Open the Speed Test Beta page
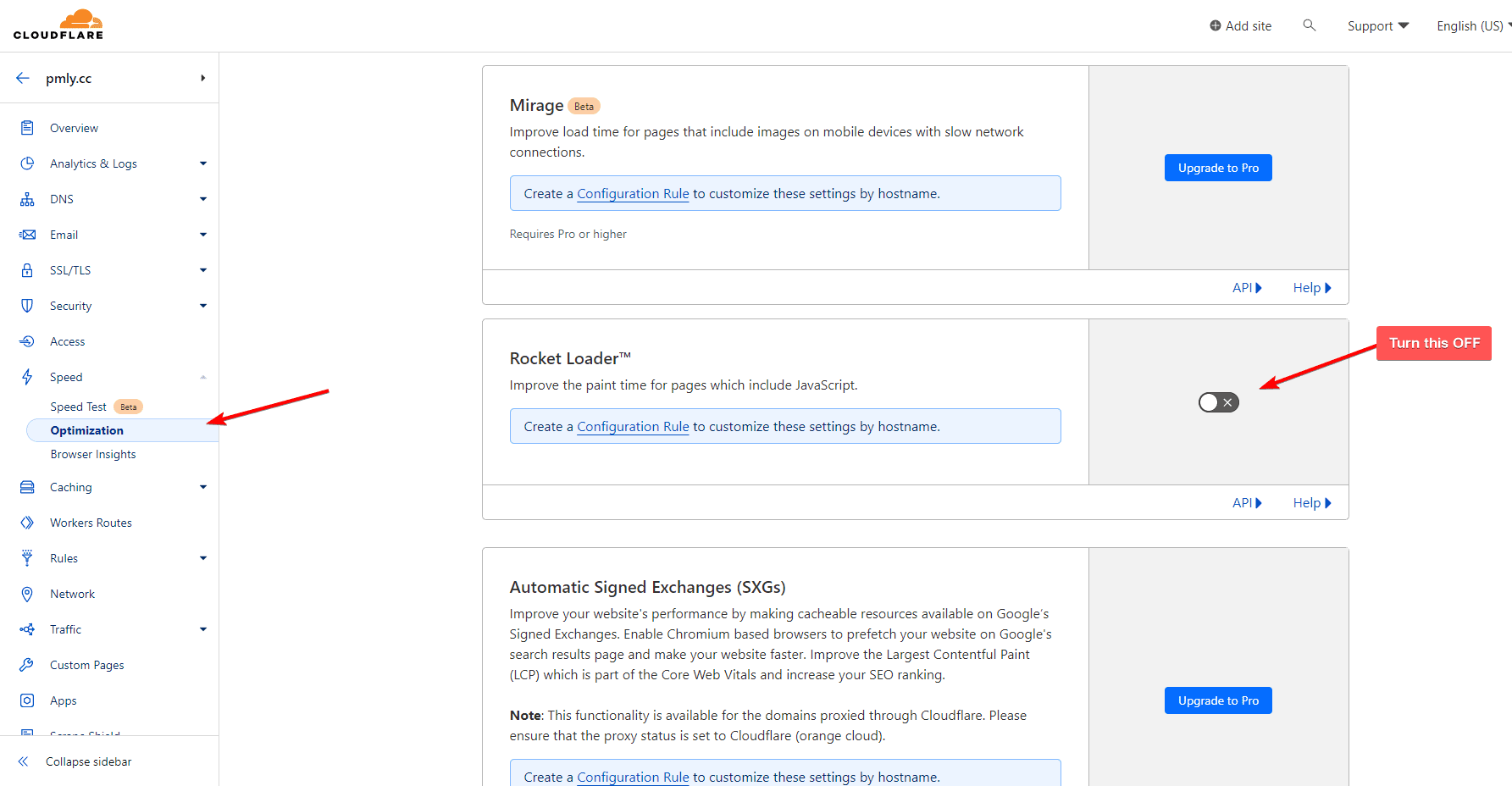 point(78,406)
